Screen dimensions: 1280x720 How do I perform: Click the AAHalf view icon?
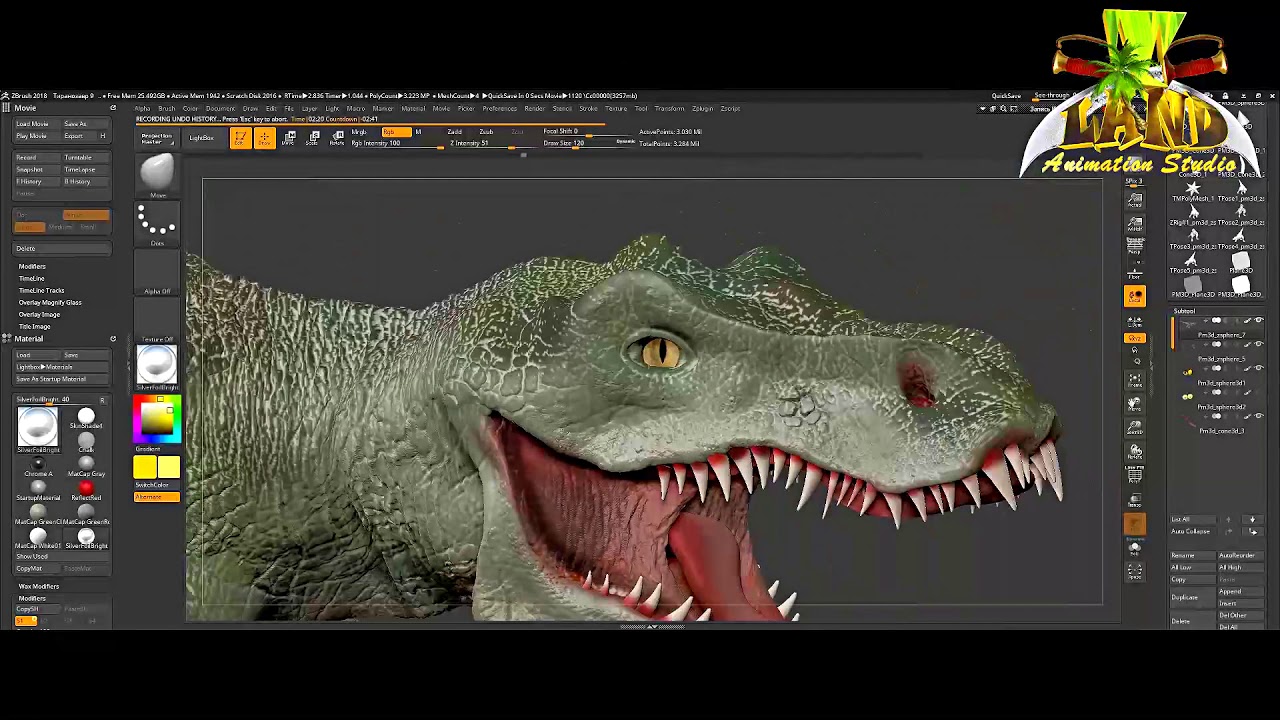tap(1135, 224)
